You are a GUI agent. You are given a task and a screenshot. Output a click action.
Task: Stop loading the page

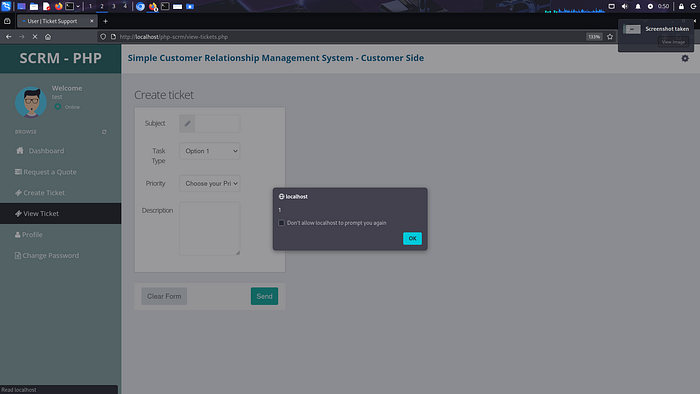pyautogui.click(x=35, y=37)
